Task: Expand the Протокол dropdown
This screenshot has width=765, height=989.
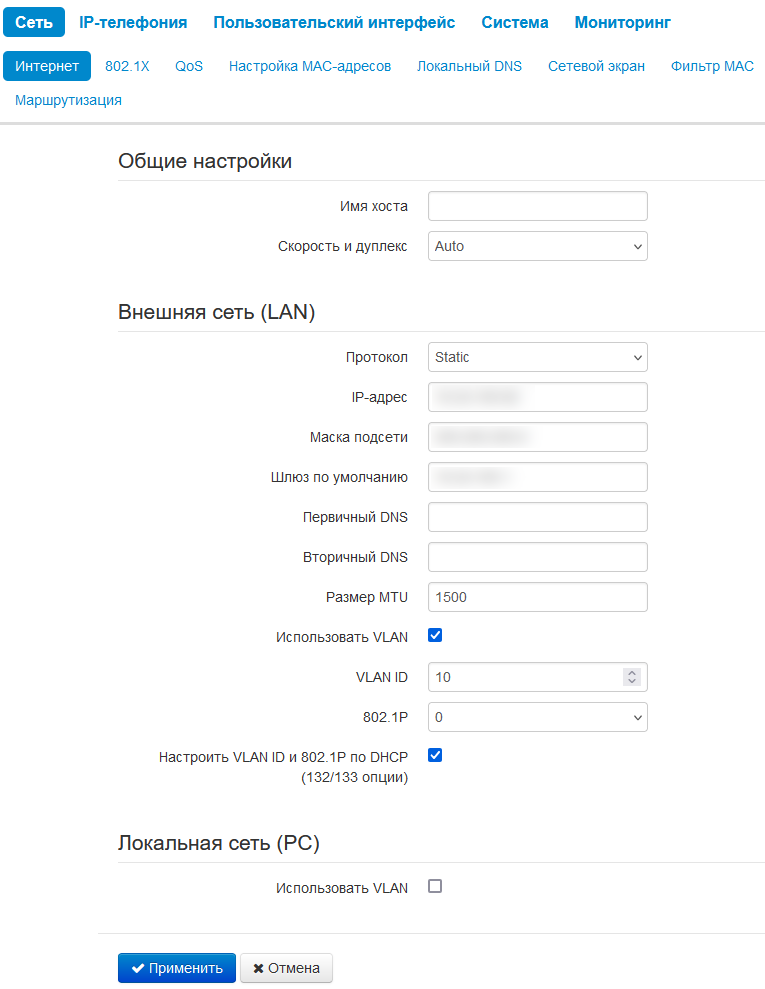Action: tap(537, 357)
